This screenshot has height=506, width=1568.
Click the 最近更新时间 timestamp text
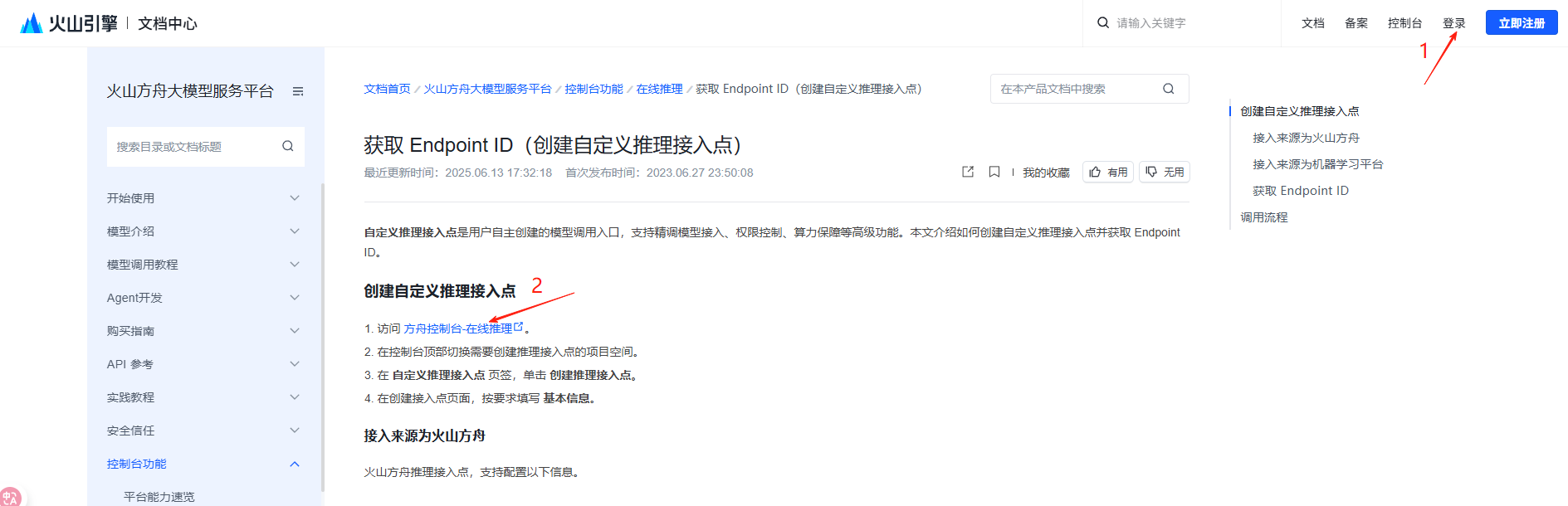pyautogui.click(x=457, y=173)
